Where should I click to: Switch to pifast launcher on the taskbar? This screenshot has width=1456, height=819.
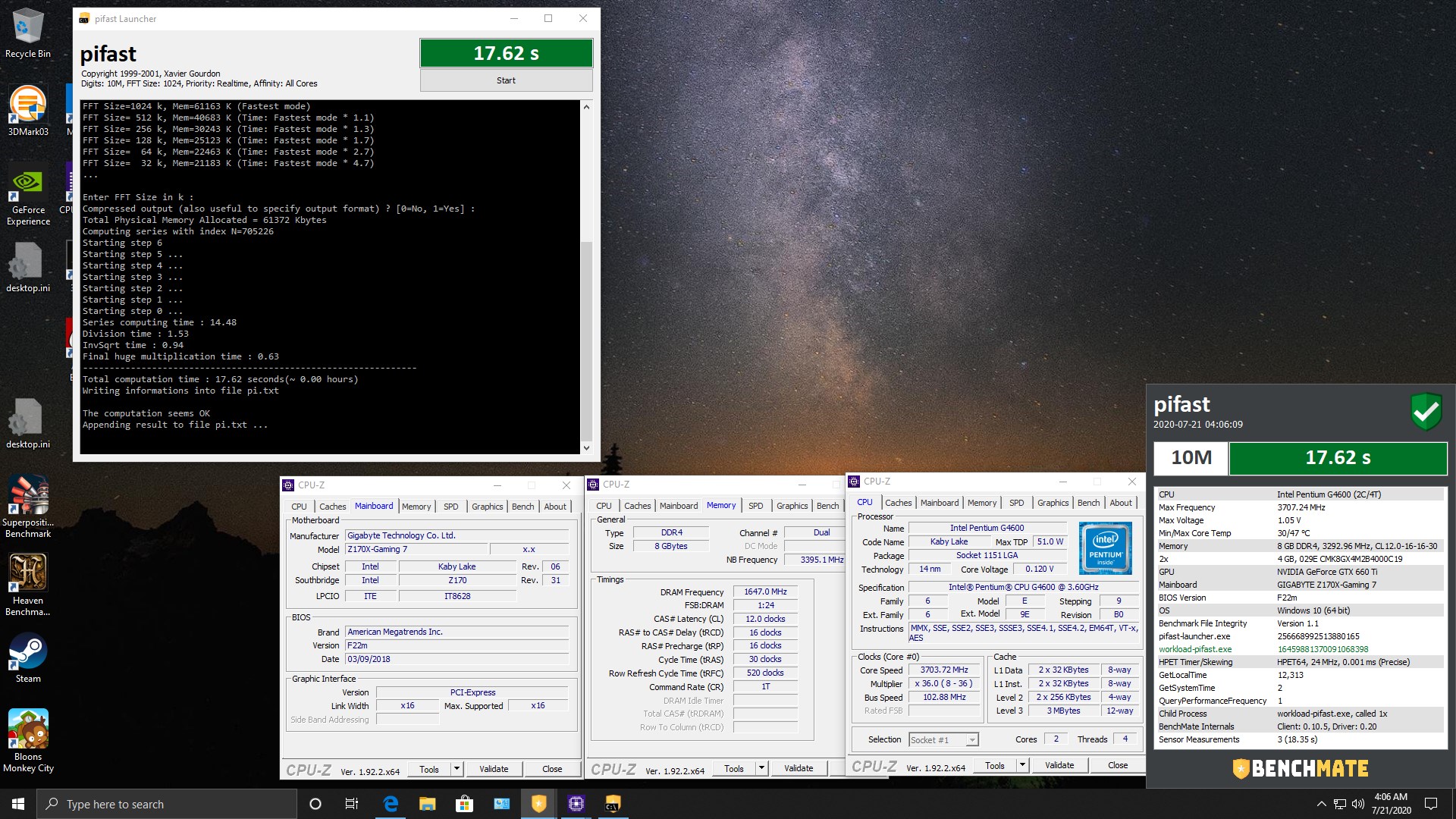click(x=613, y=804)
